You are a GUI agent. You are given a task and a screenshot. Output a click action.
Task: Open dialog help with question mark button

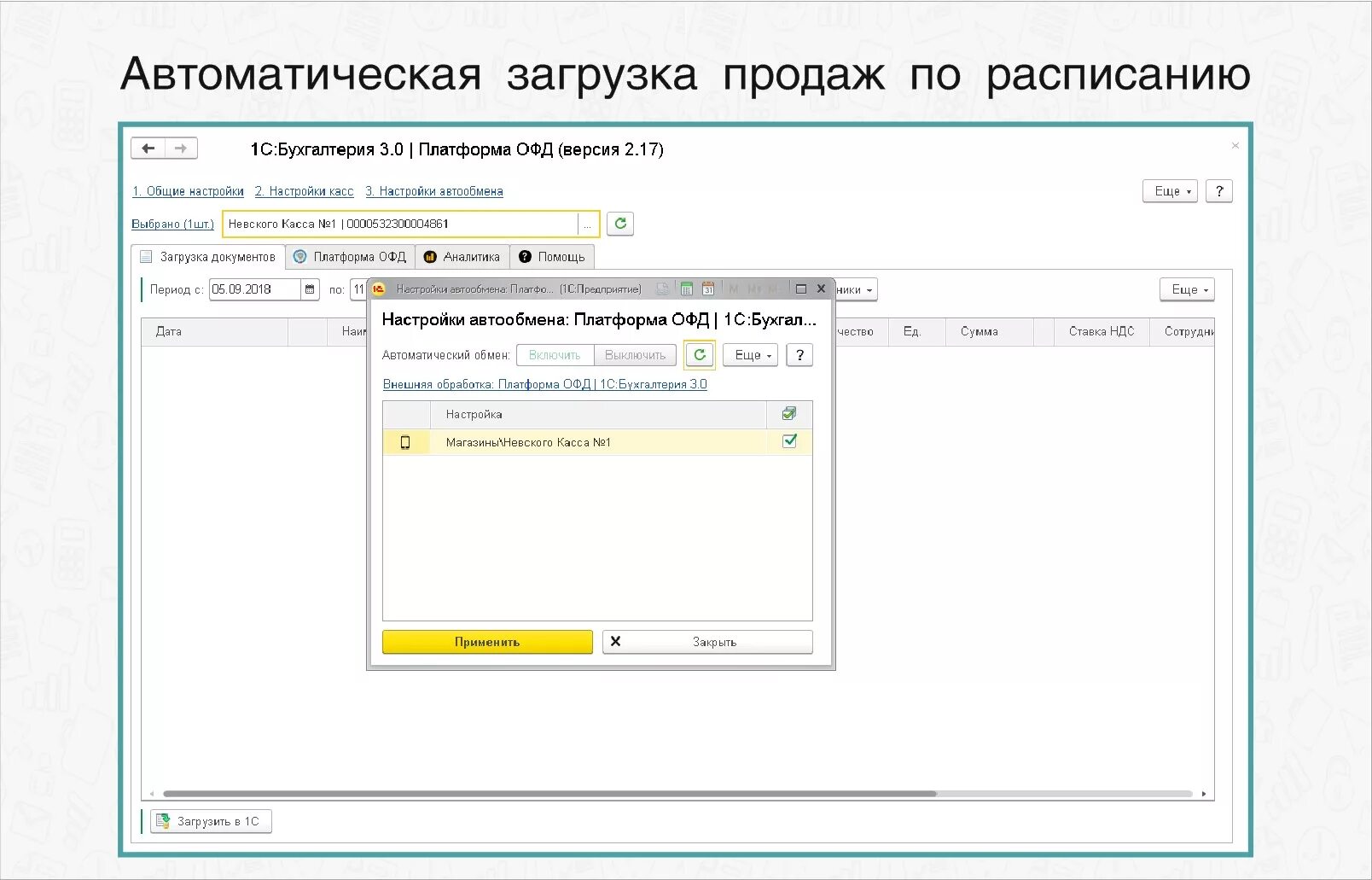[x=799, y=355]
